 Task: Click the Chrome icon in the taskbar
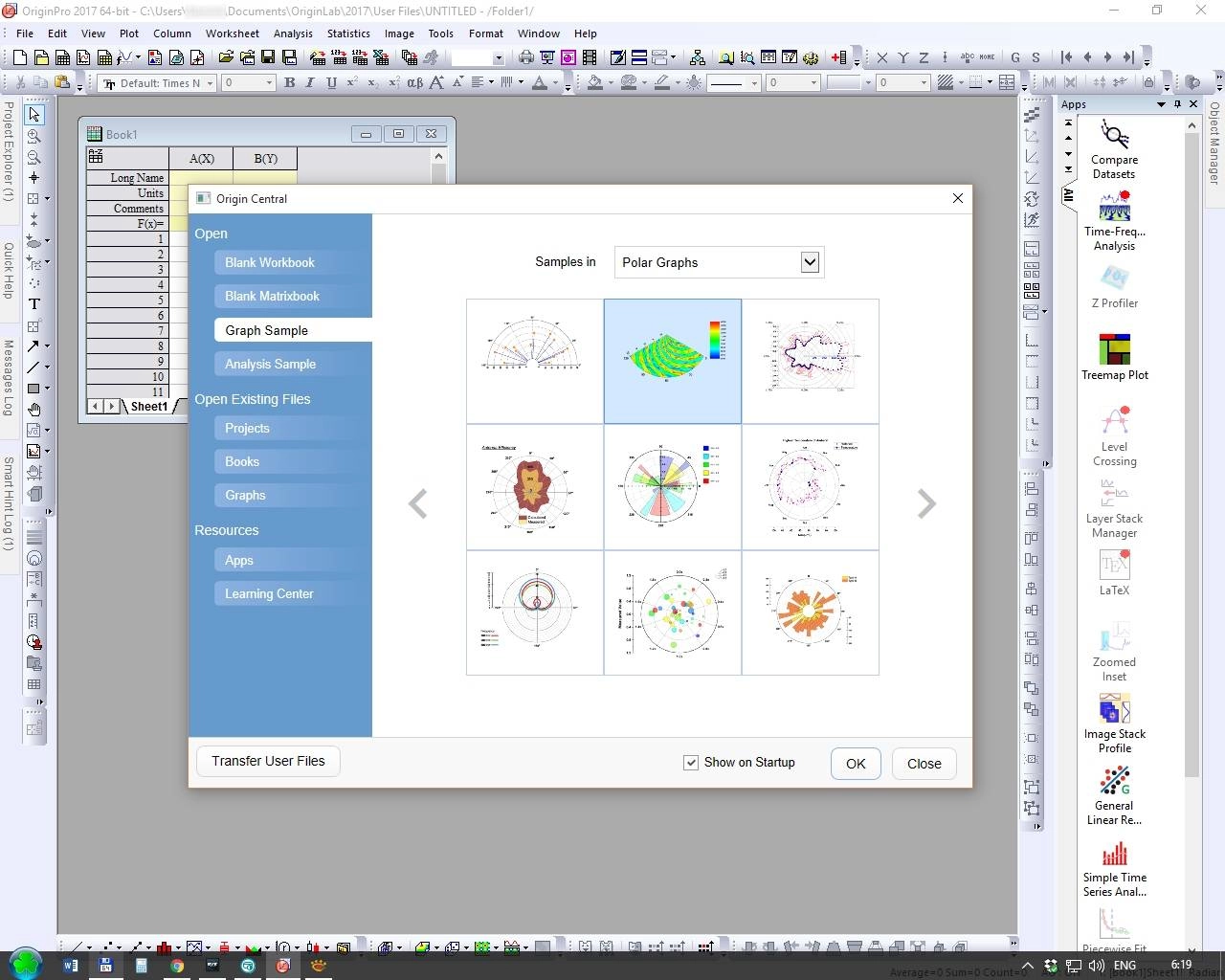coord(177,966)
